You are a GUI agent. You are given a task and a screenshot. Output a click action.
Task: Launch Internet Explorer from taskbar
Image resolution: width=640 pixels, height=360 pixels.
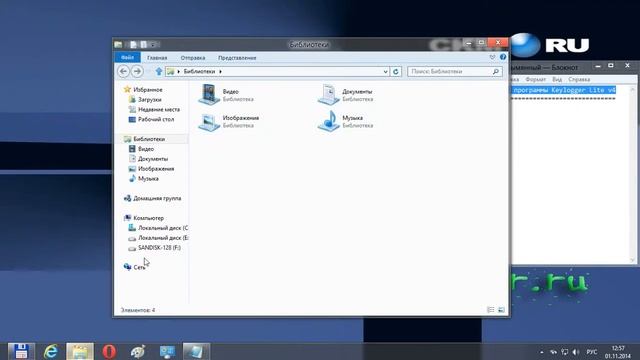[51, 351]
